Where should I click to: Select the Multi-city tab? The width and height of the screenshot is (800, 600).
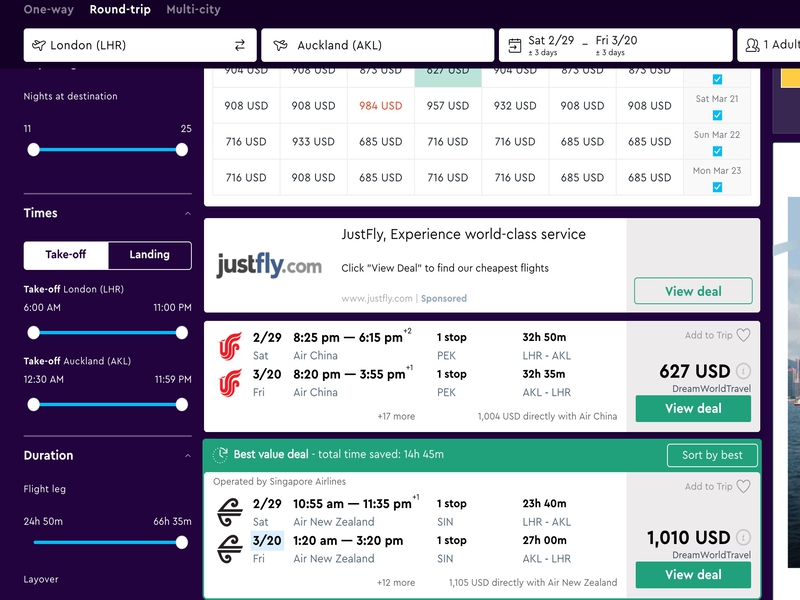pyautogui.click(x=193, y=10)
